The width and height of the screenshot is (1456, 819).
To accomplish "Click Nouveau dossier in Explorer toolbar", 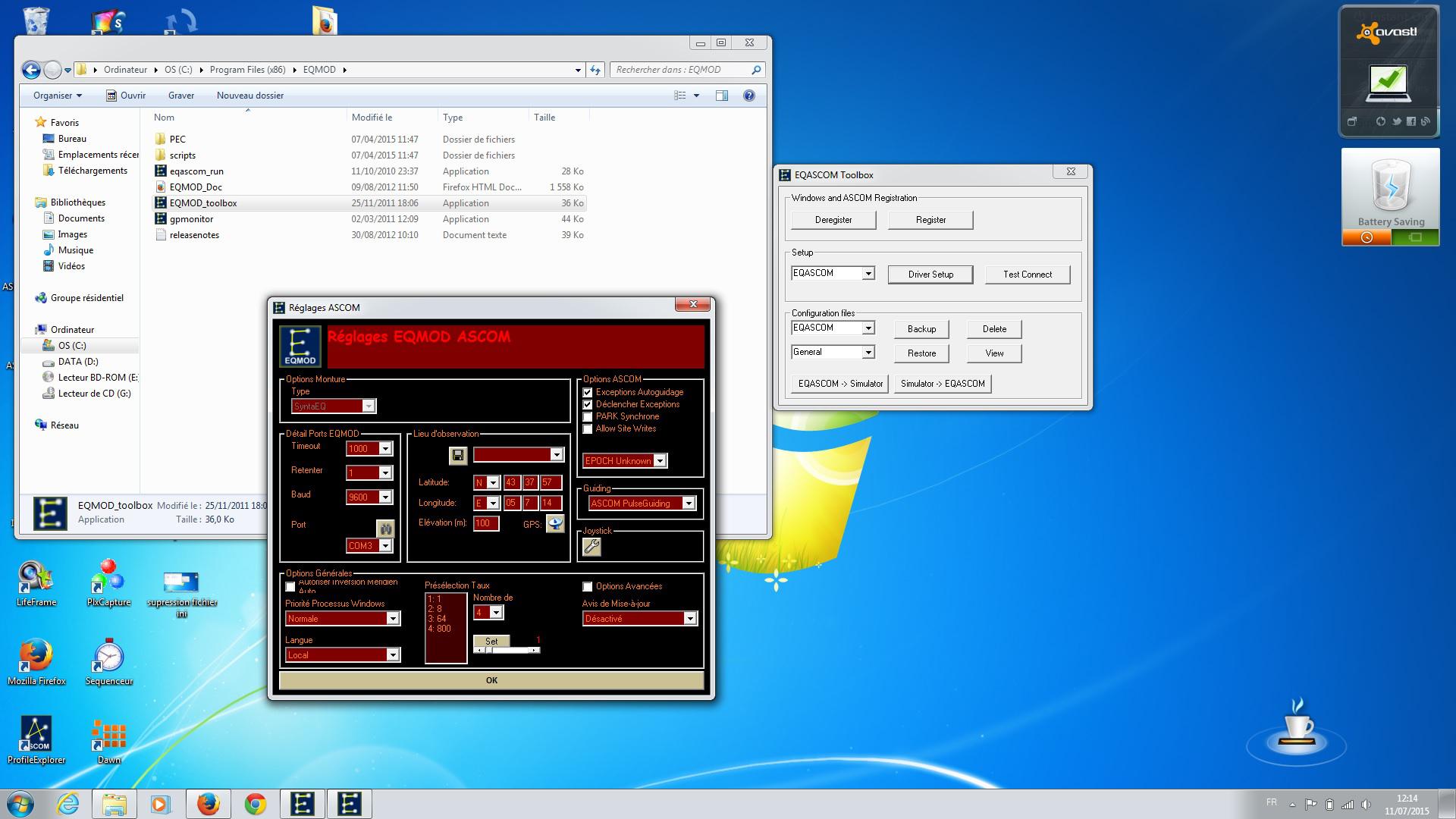I will pyautogui.click(x=250, y=96).
